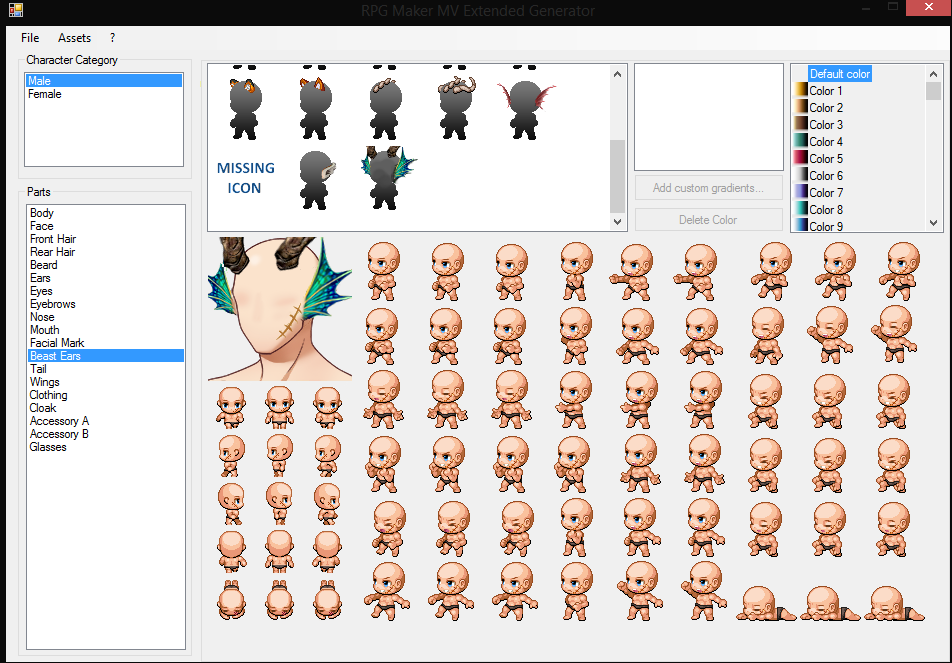Select Wings in the Parts list

[106, 382]
